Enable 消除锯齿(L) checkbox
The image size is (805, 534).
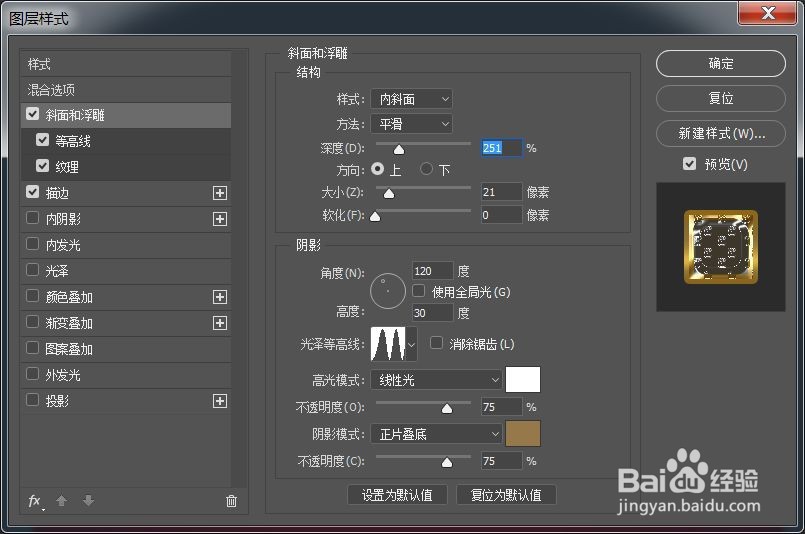(436, 343)
